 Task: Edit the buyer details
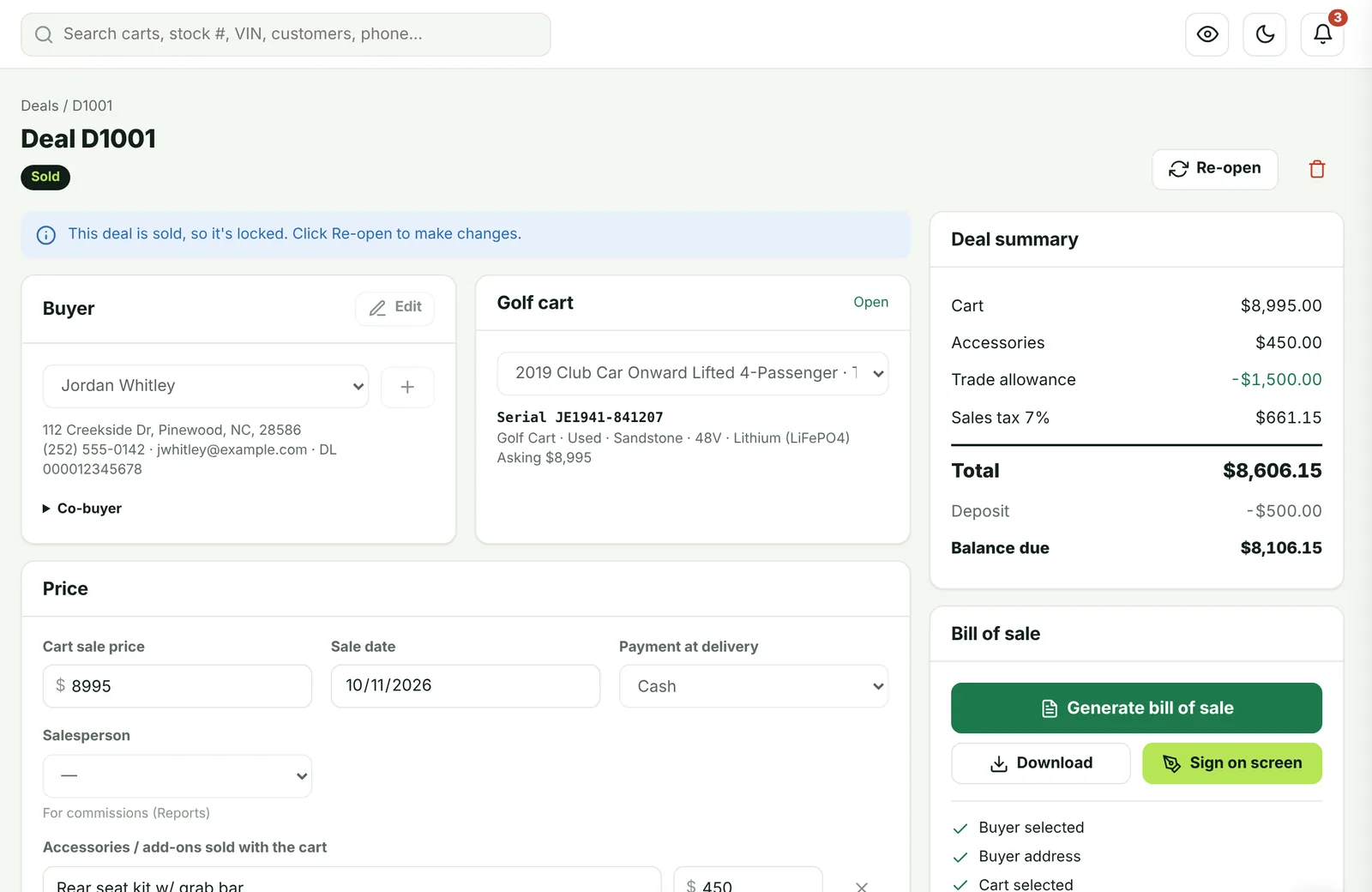point(394,308)
